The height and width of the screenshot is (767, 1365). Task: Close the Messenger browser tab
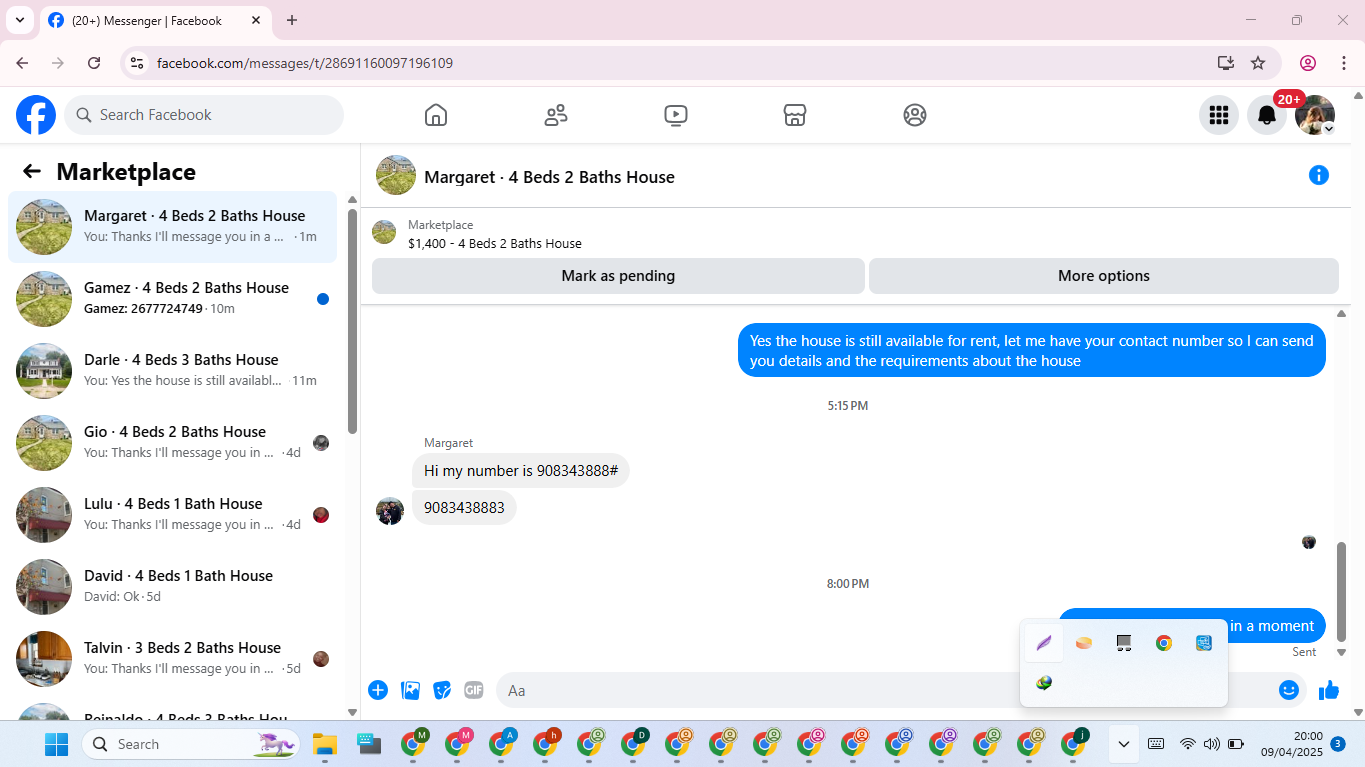(x=256, y=20)
